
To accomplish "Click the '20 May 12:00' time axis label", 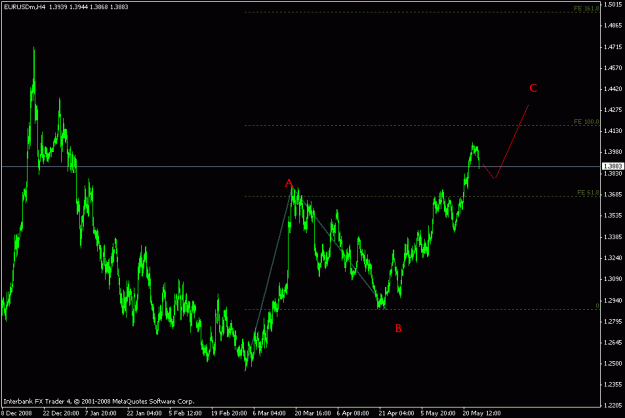I will [x=482, y=413].
